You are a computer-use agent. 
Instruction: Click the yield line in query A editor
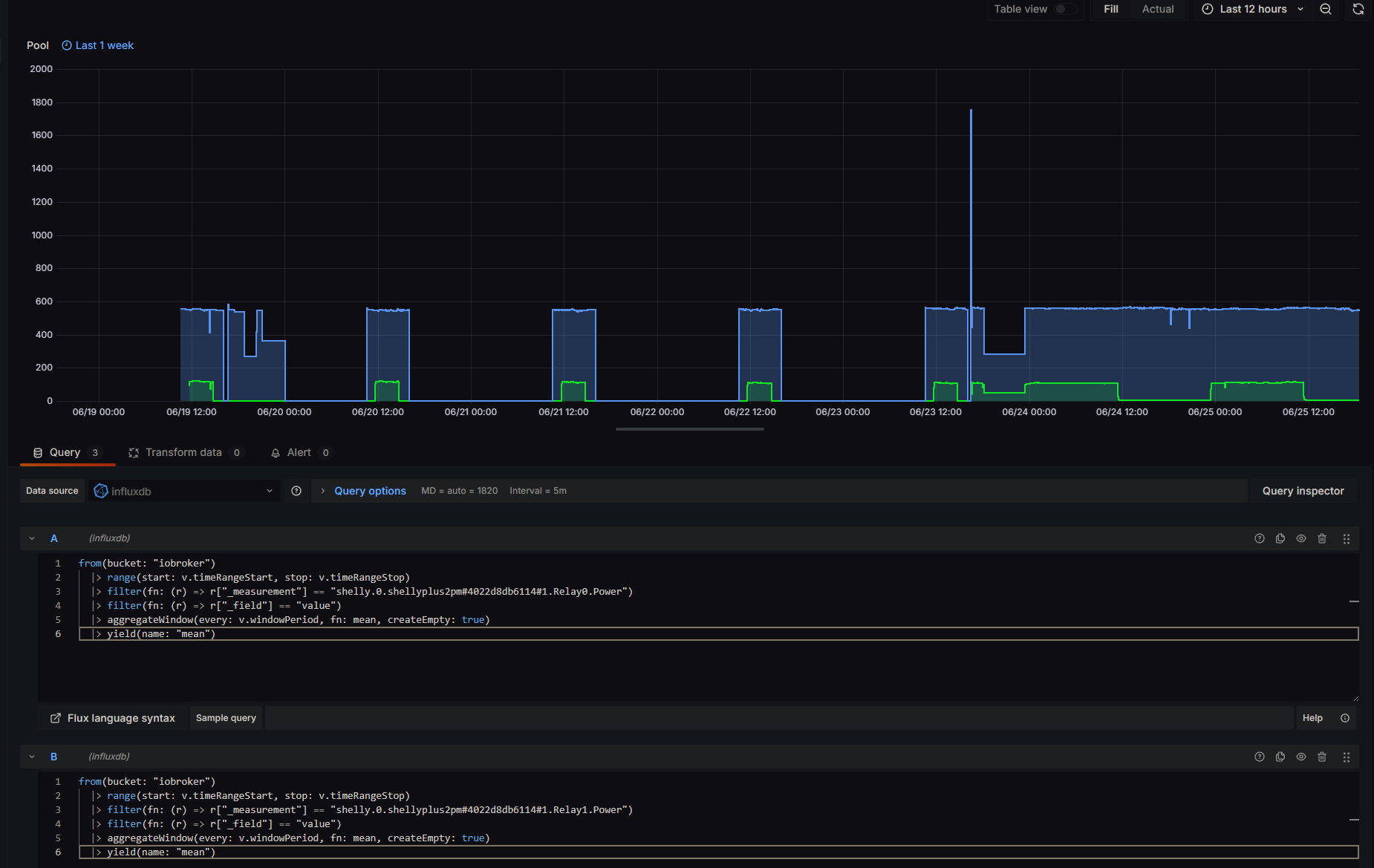(718, 634)
